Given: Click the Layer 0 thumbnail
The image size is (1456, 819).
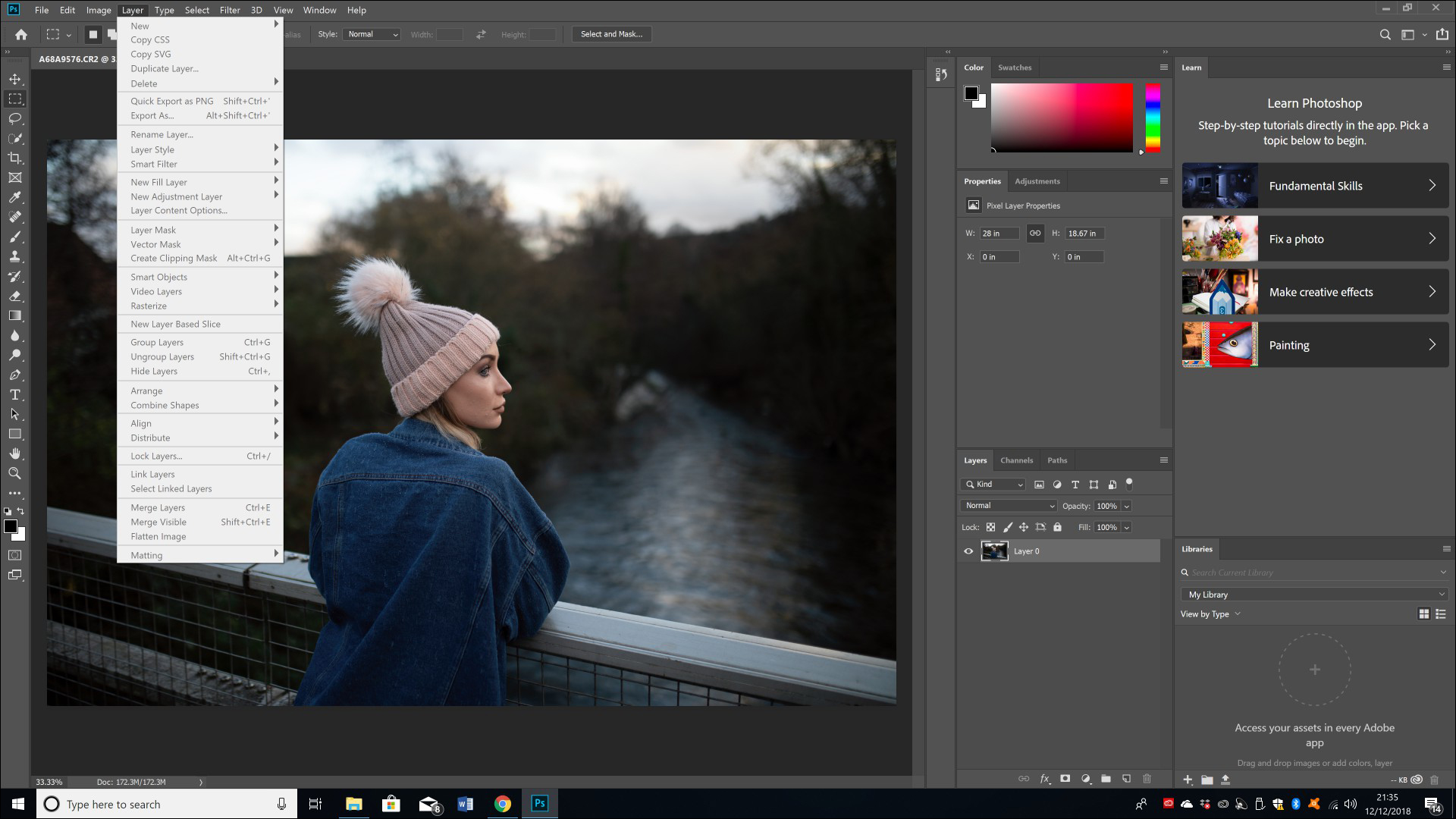Looking at the screenshot, I should [x=994, y=551].
